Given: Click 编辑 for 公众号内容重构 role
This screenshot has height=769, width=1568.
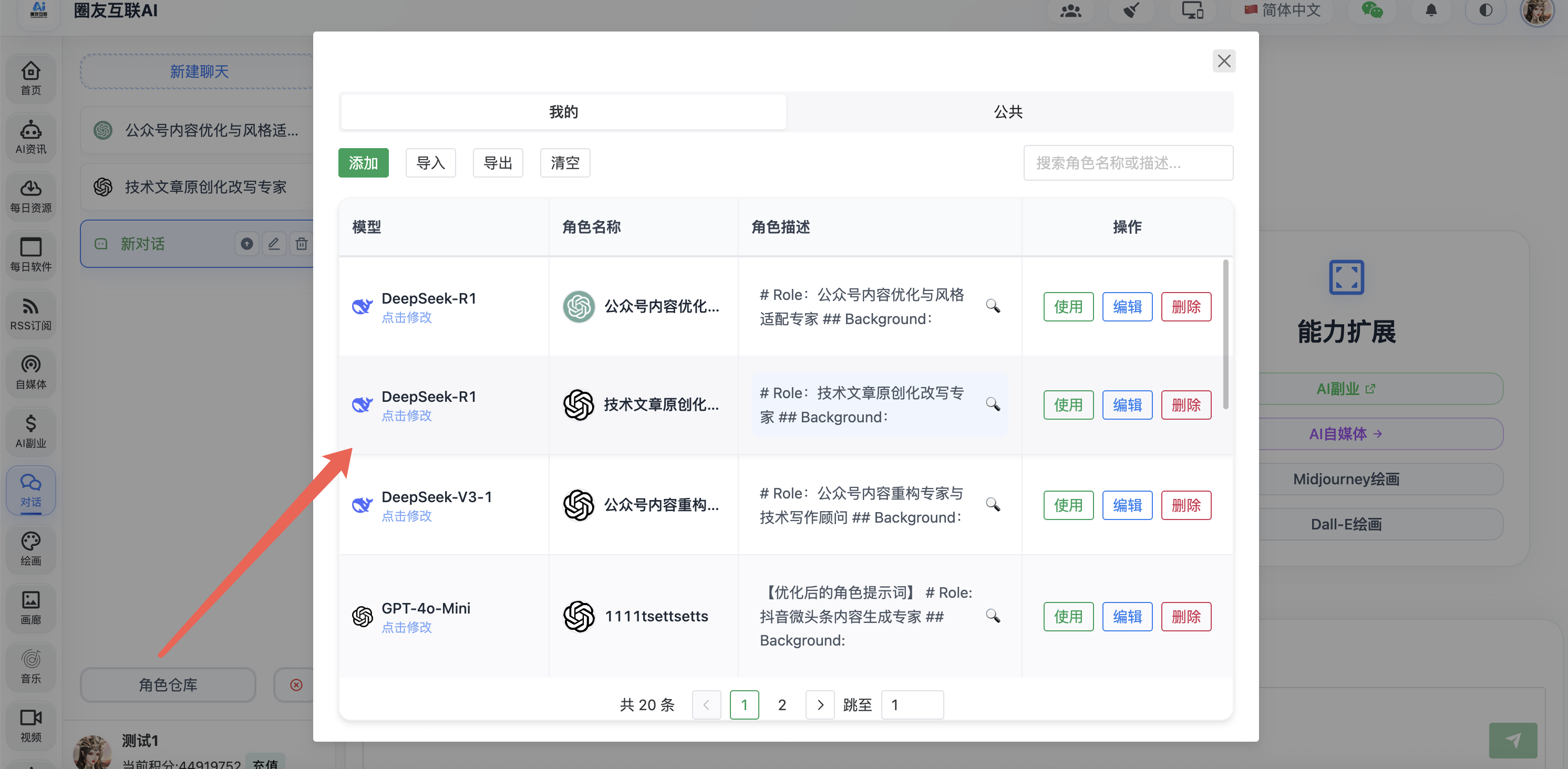Looking at the screenshot, I should (x=1127, y=505).
